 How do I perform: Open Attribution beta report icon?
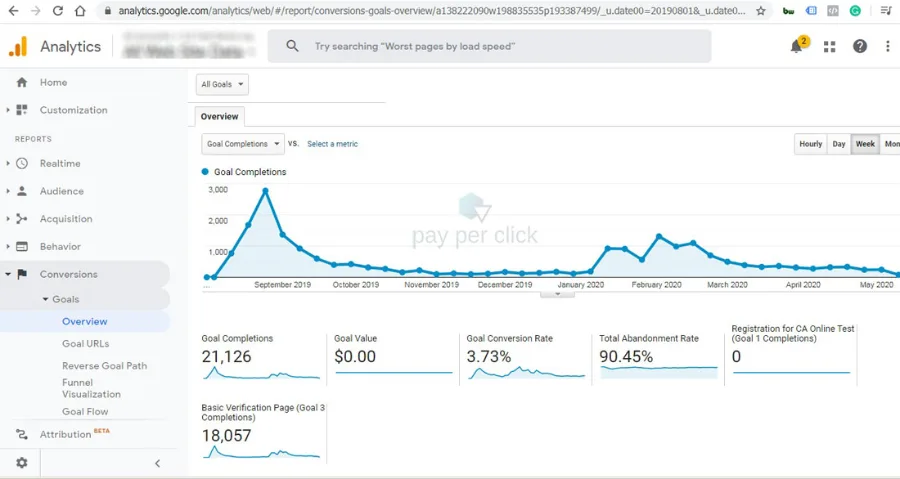coord(22,434)
